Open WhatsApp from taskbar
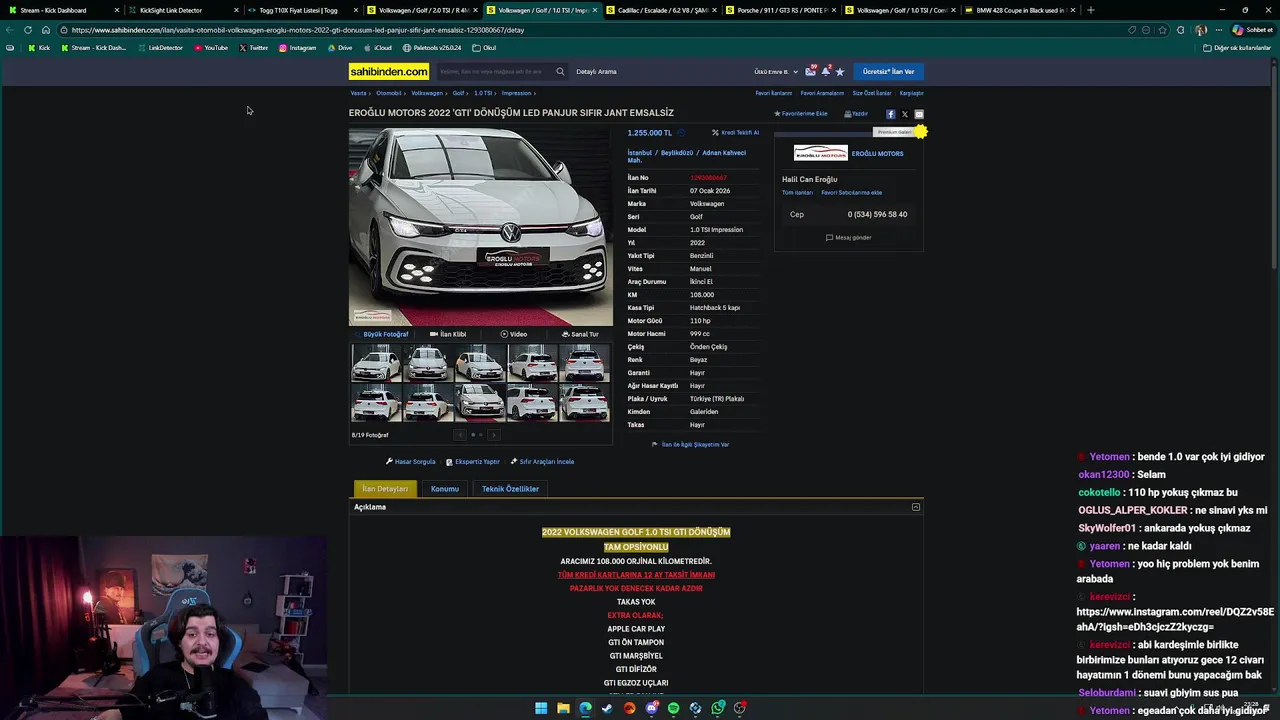 tap(718, 708)
